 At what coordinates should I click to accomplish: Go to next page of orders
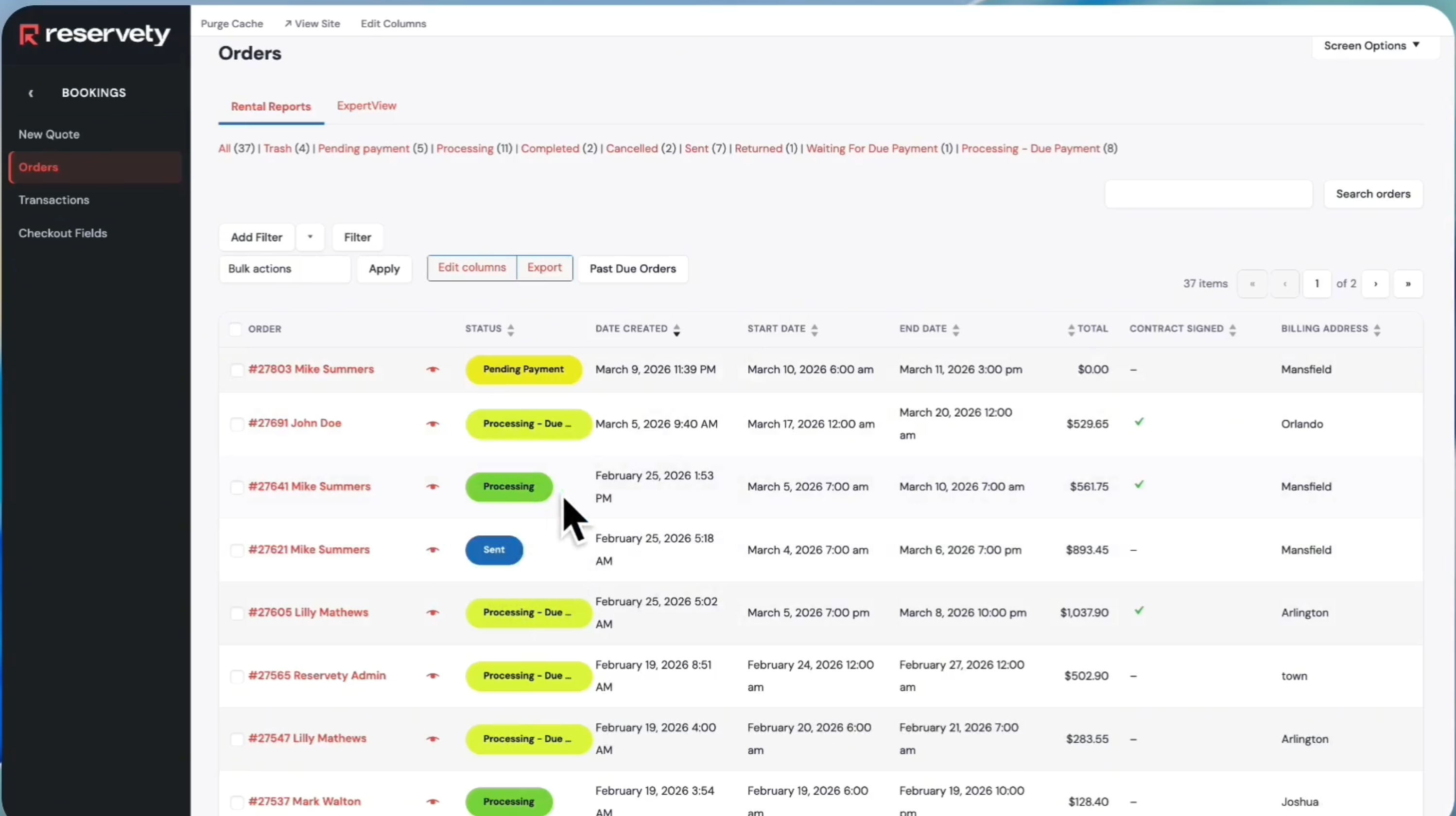(x=1376, y=284)
